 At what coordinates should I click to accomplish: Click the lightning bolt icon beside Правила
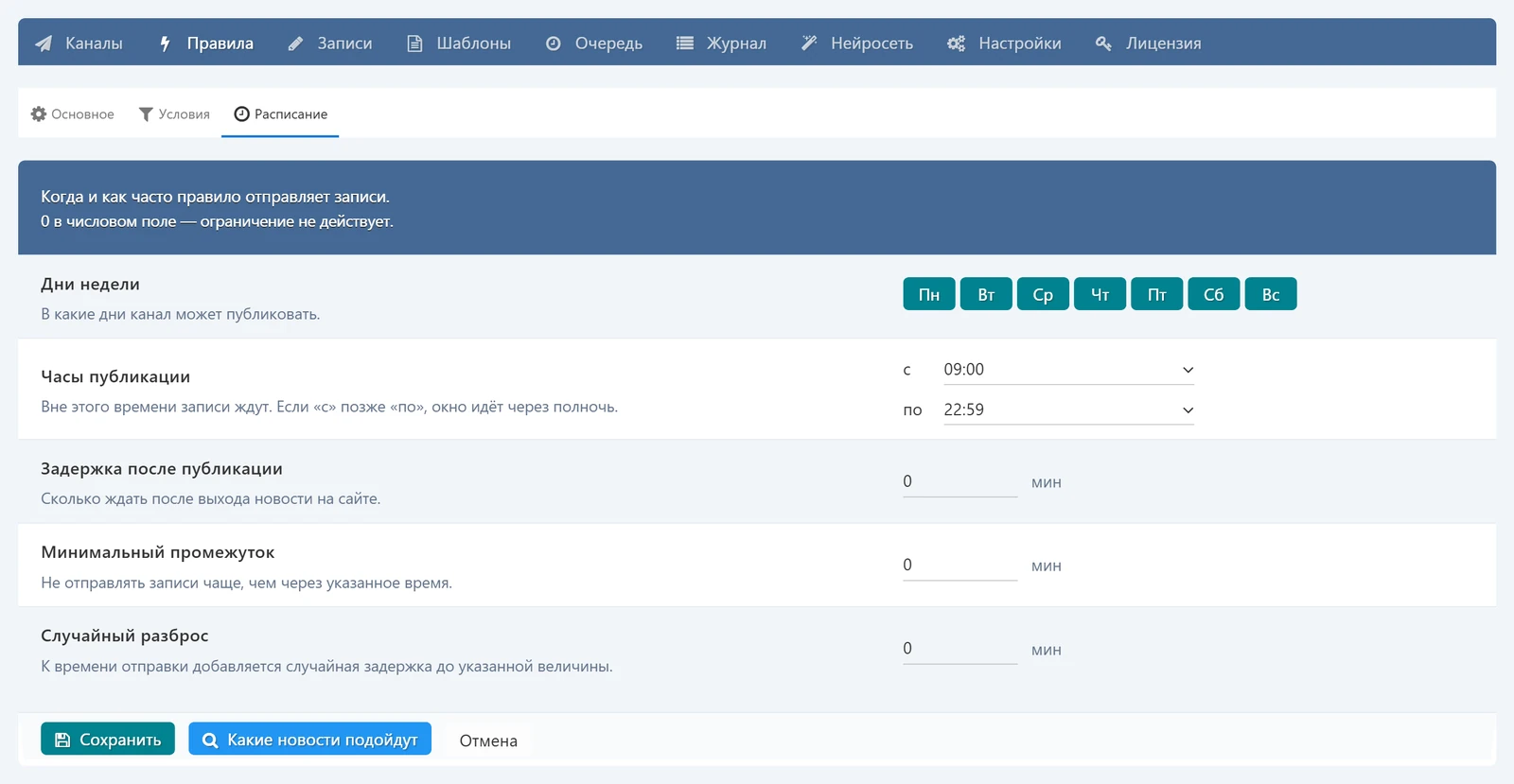click(x=165, y=44)
